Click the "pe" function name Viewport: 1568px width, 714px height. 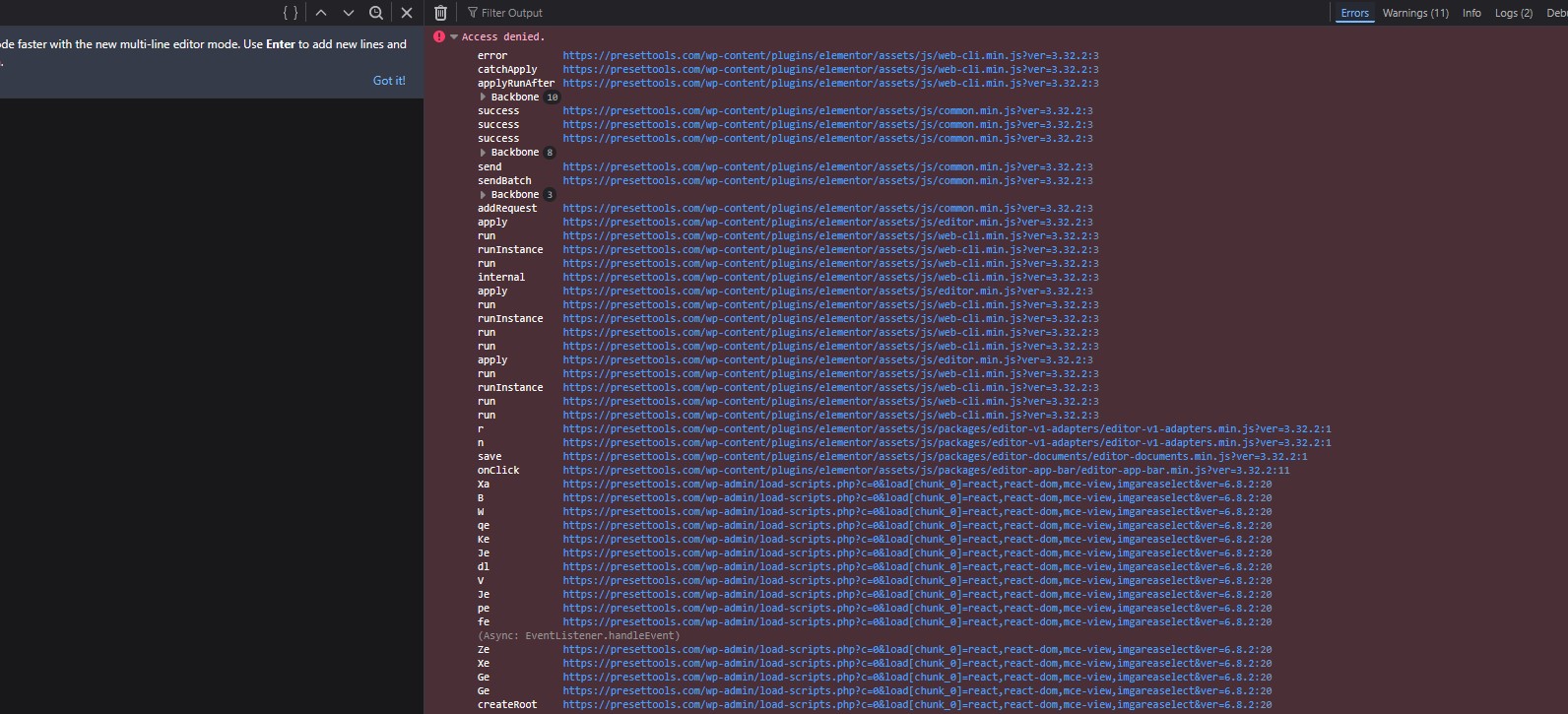click(484, 609)
